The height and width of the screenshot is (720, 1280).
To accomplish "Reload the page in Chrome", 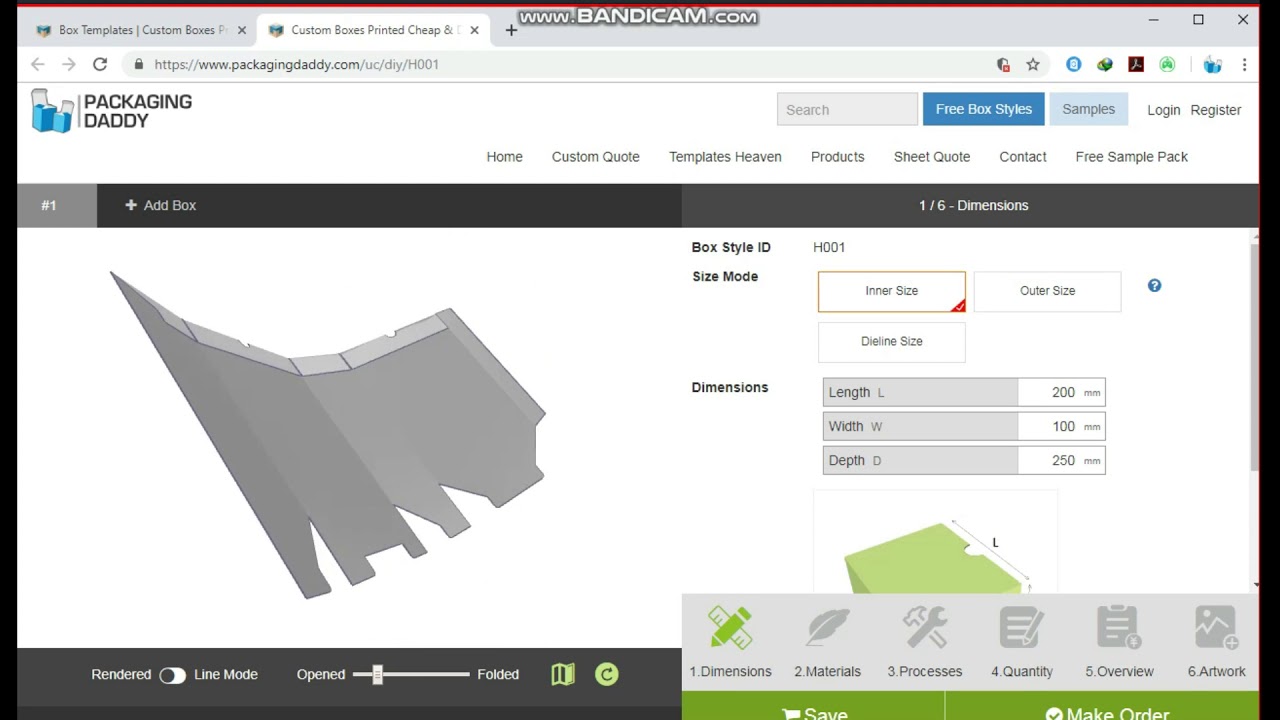I will [x=100, y=64].
